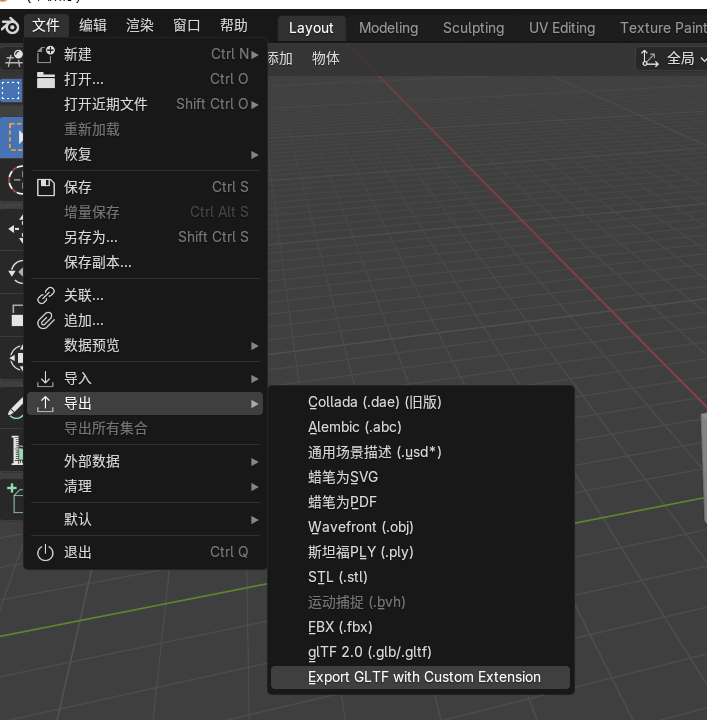Click the Save floppy disk icon

pyautogui.click(x=45, y=187)
